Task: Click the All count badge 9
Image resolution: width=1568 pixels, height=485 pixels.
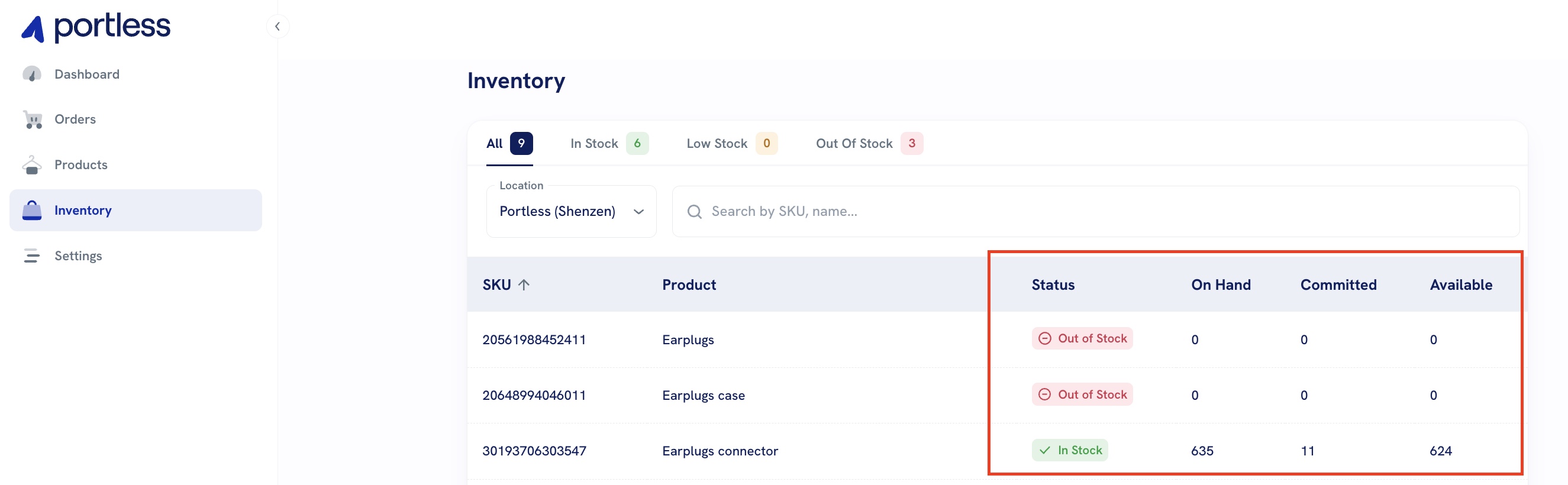Action: click(x=521, y=143)
